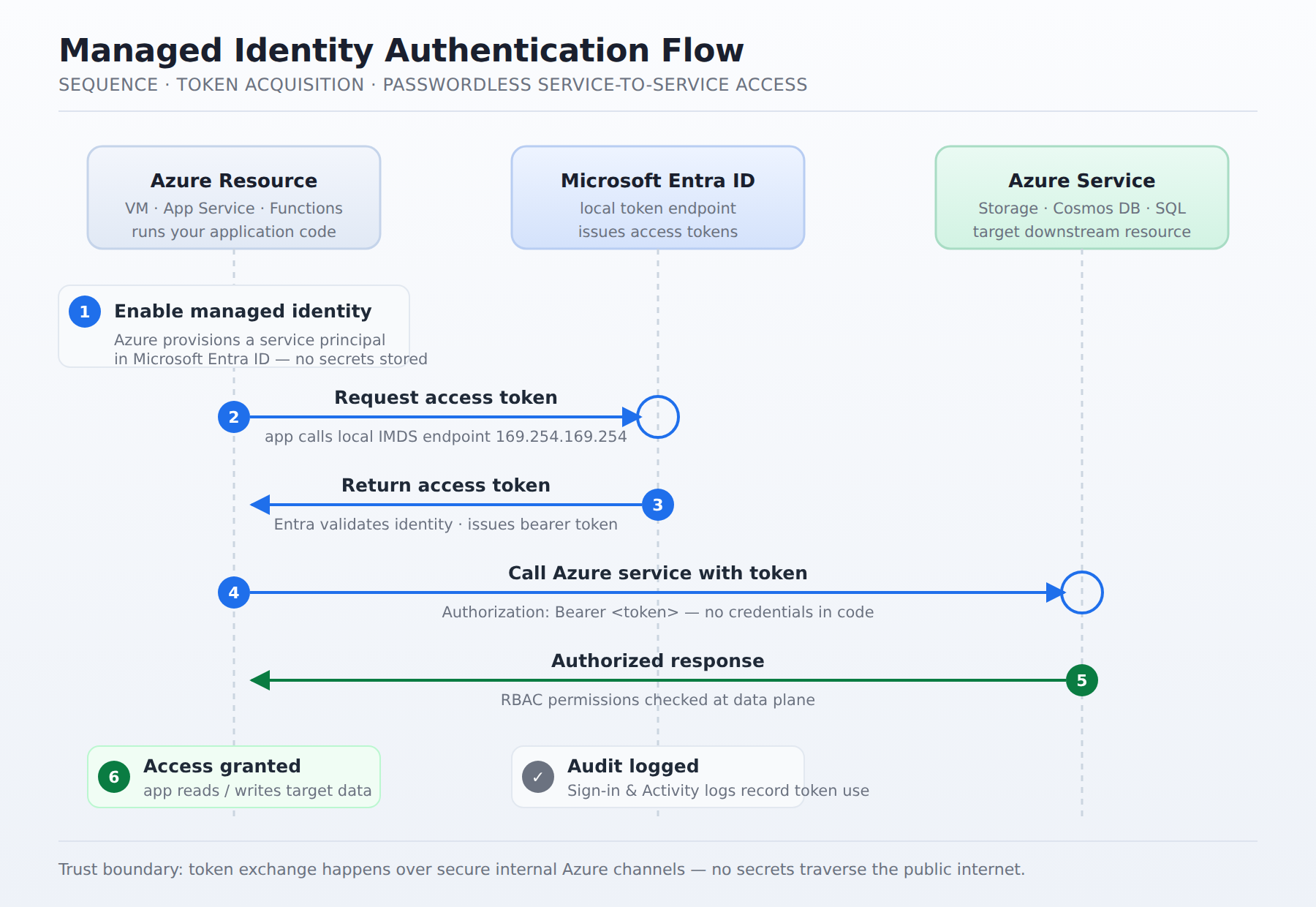Click the 'Enable managed identity' heading
Viewport: 1316px width, 907px height.
243,312
